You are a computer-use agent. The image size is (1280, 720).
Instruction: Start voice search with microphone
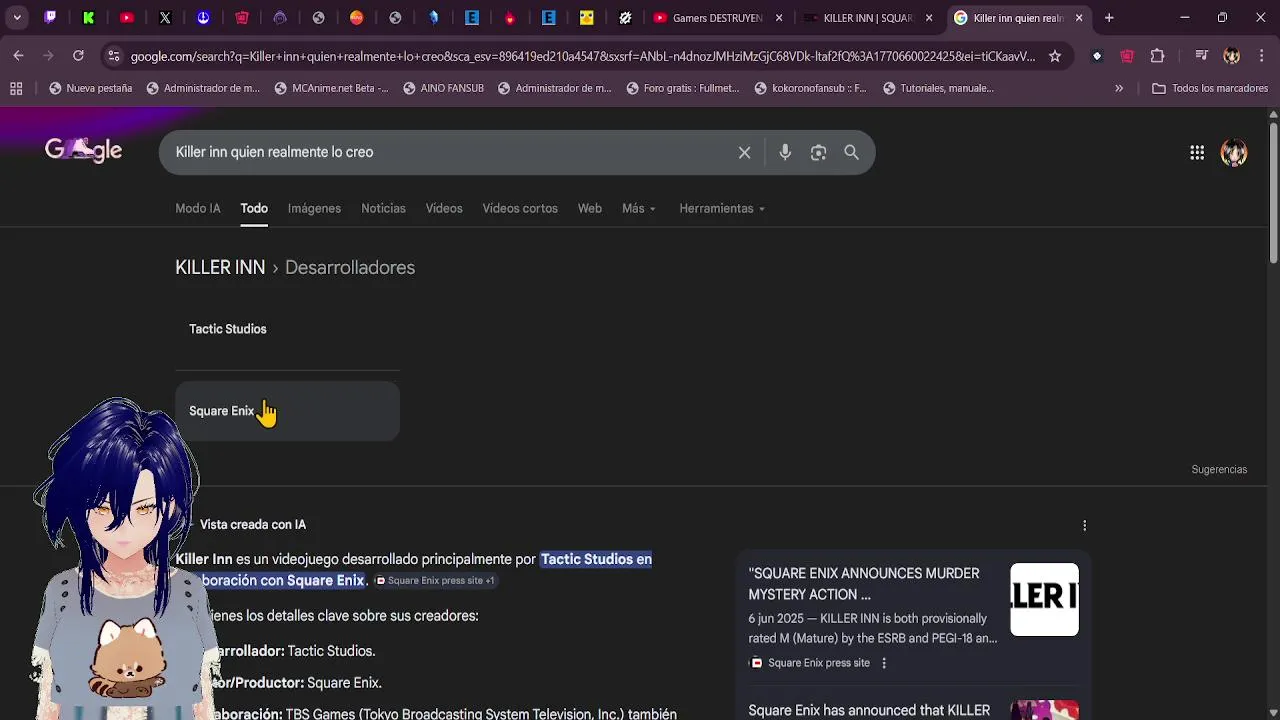[x=785, y=152]
